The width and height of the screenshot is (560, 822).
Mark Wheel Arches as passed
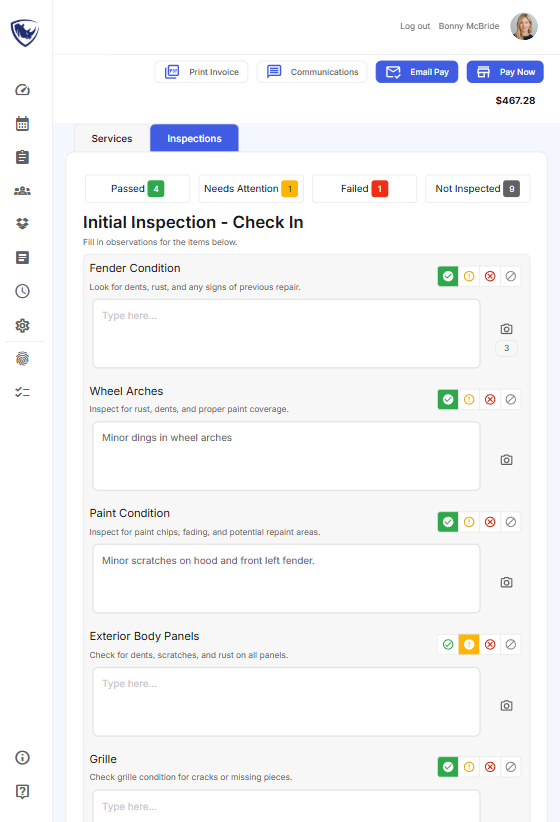pyautogui.click(x=448, y=399)
